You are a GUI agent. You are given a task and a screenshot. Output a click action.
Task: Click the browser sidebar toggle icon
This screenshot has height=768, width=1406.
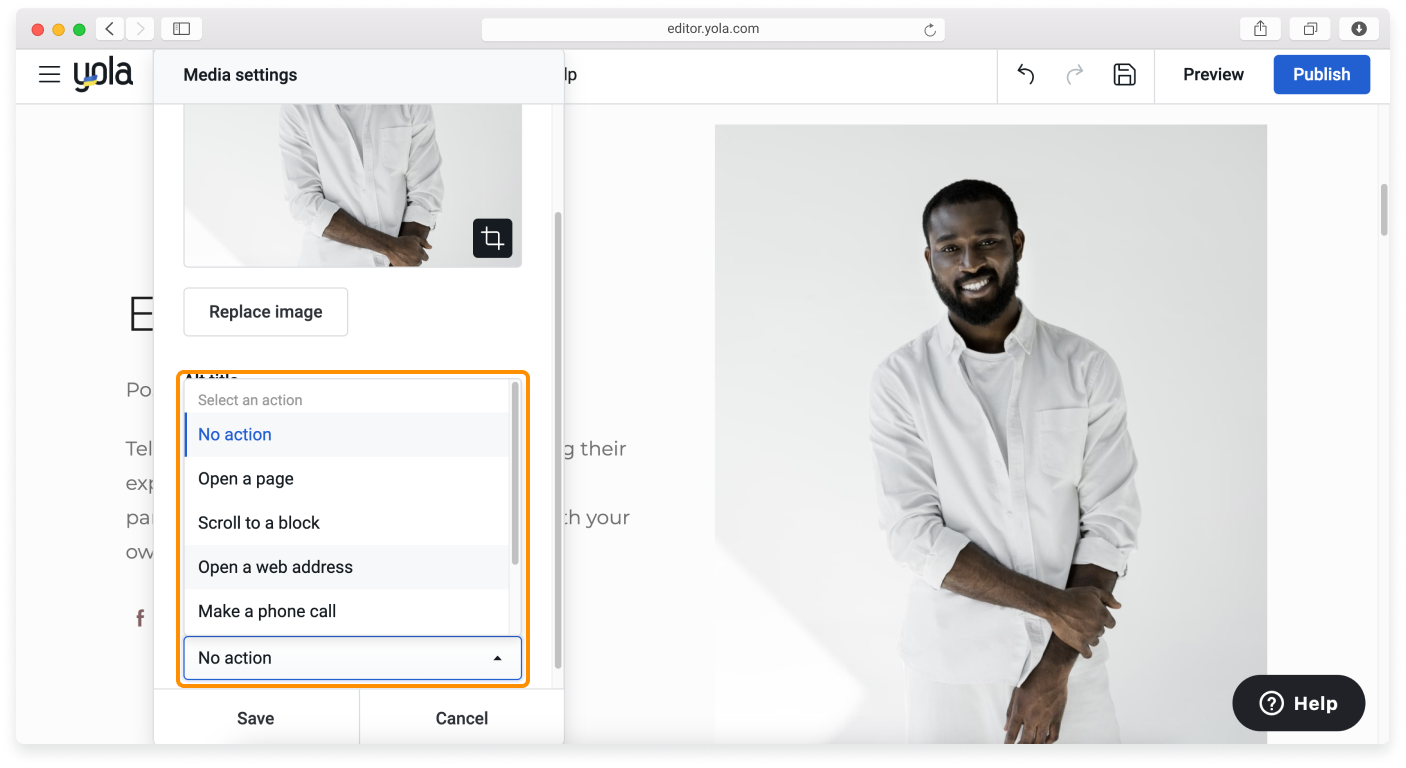tap(181, 28)
